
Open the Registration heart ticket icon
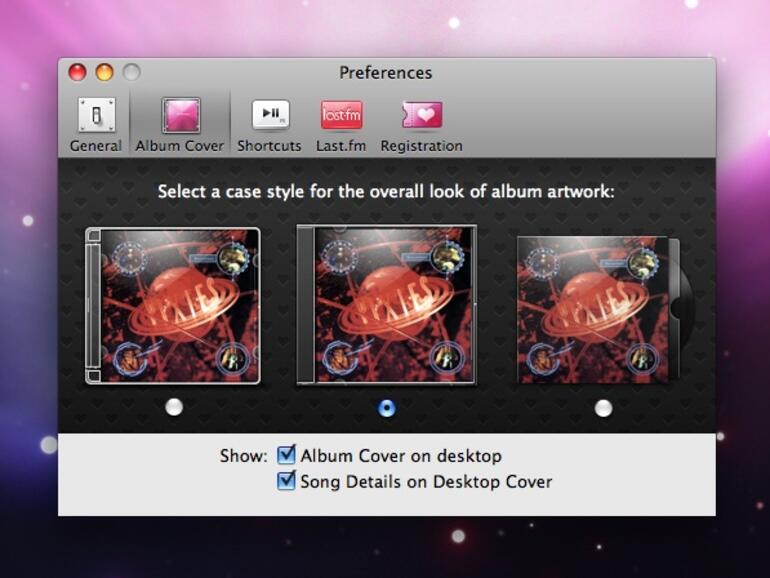pos(422,114)
